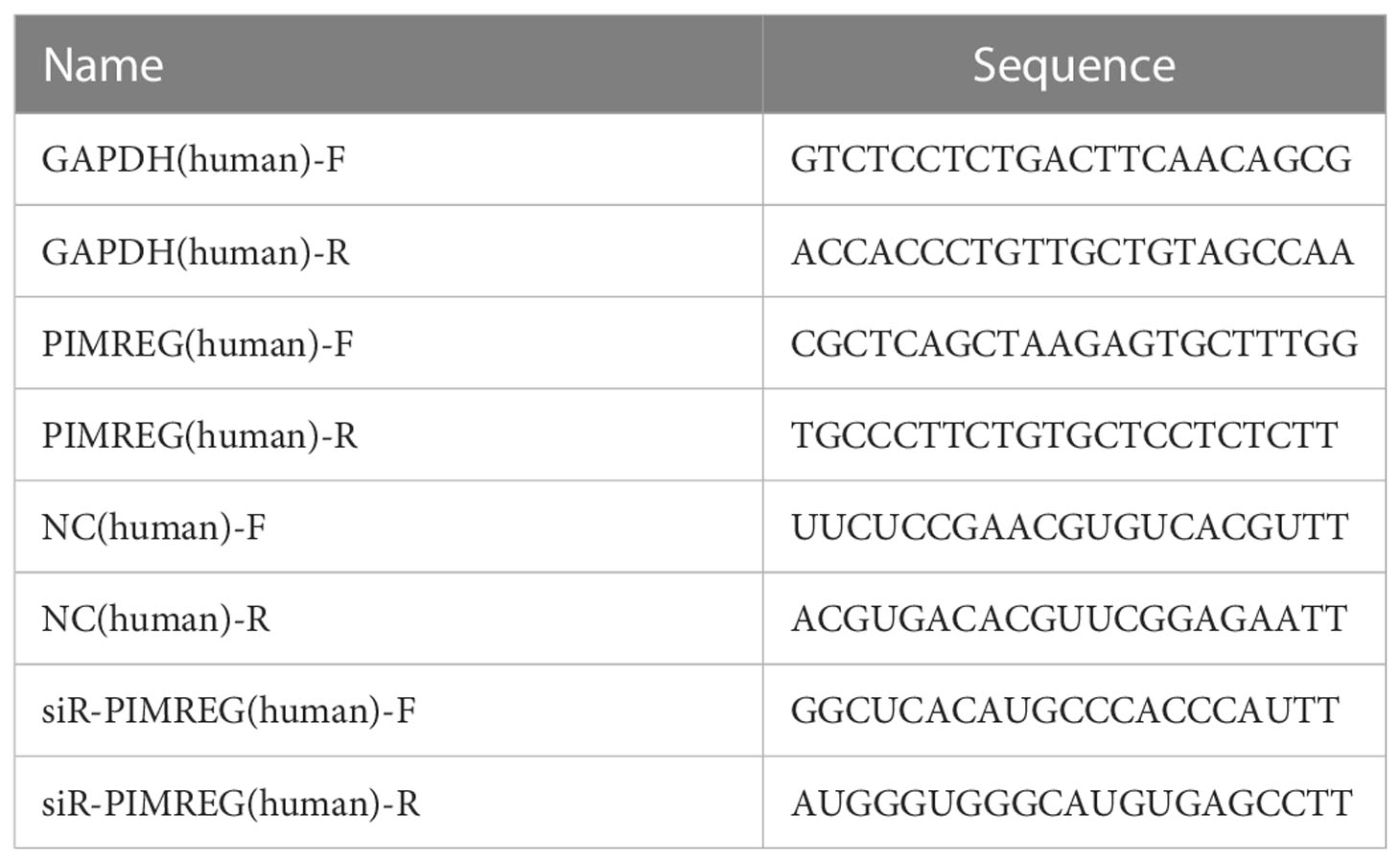Select the PIMREG(human)-F name cell

(388, 343)
